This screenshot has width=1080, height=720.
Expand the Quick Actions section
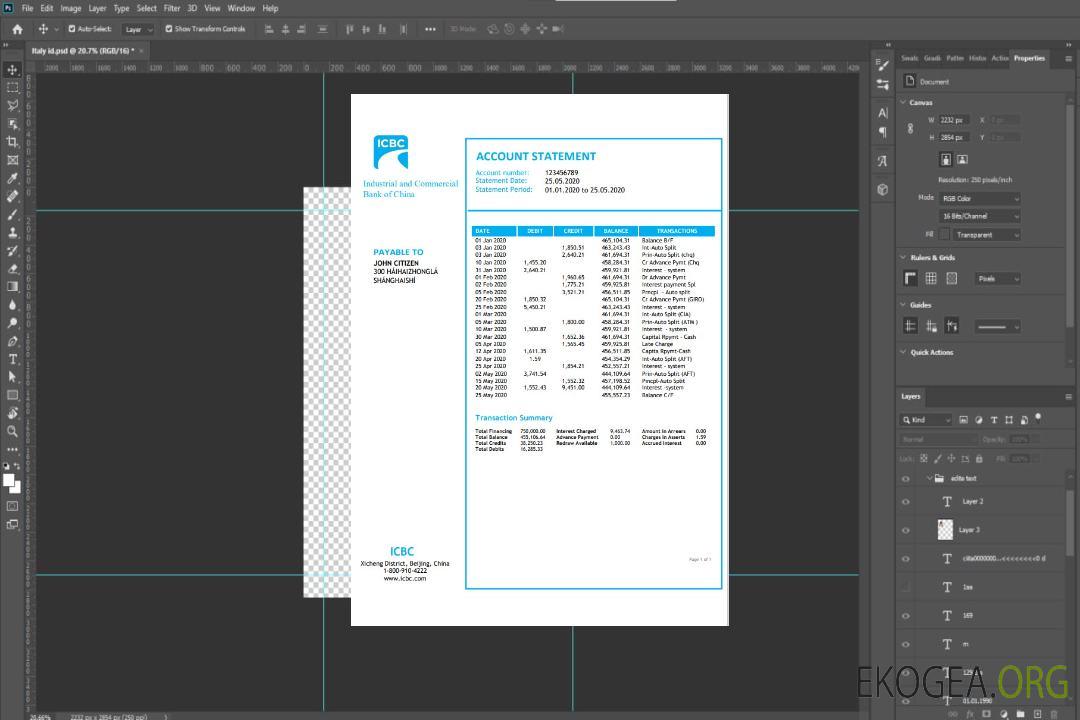tap(904, 352)
